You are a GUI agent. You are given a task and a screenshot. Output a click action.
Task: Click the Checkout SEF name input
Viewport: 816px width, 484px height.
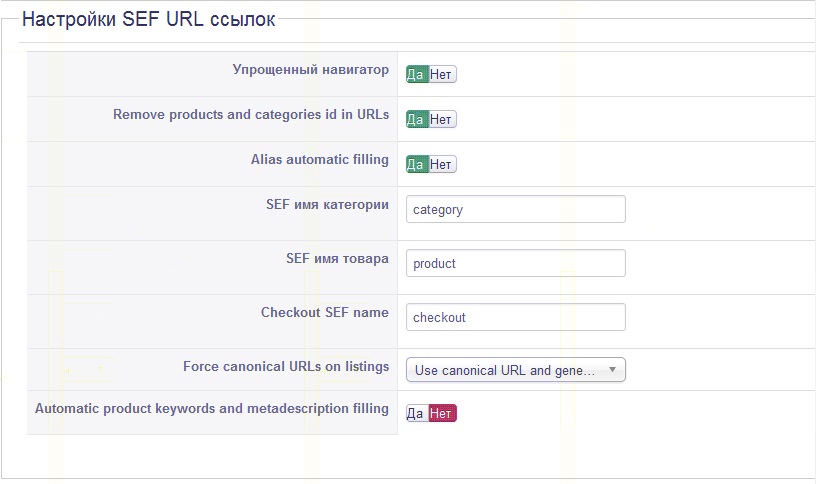tap(516, 317)
